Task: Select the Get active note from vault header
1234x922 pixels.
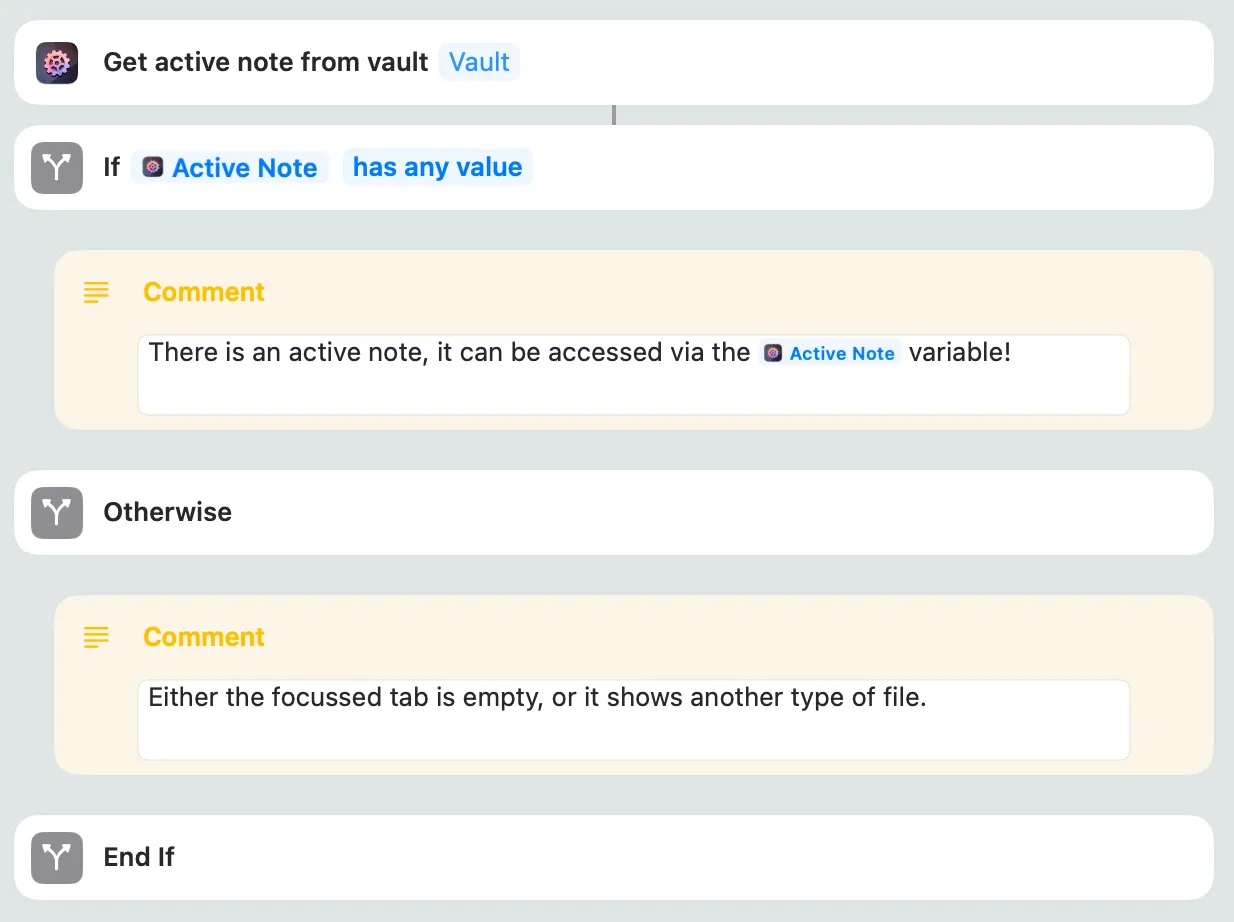Action: click(x=265, y=61)
